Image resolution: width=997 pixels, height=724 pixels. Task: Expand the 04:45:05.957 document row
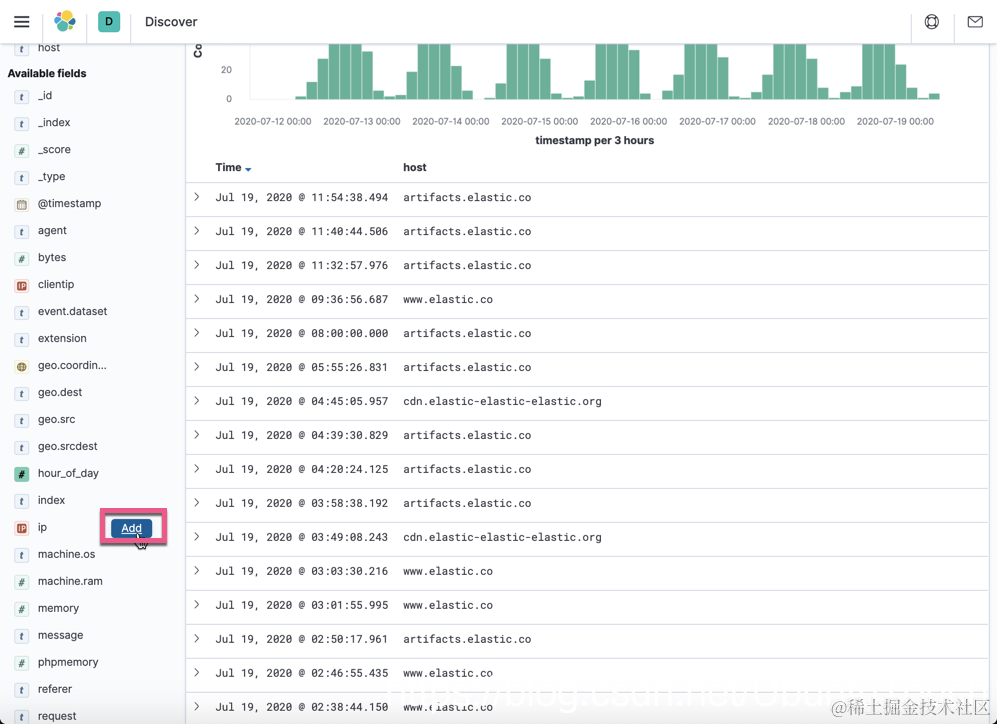click(x=196, y=400)
